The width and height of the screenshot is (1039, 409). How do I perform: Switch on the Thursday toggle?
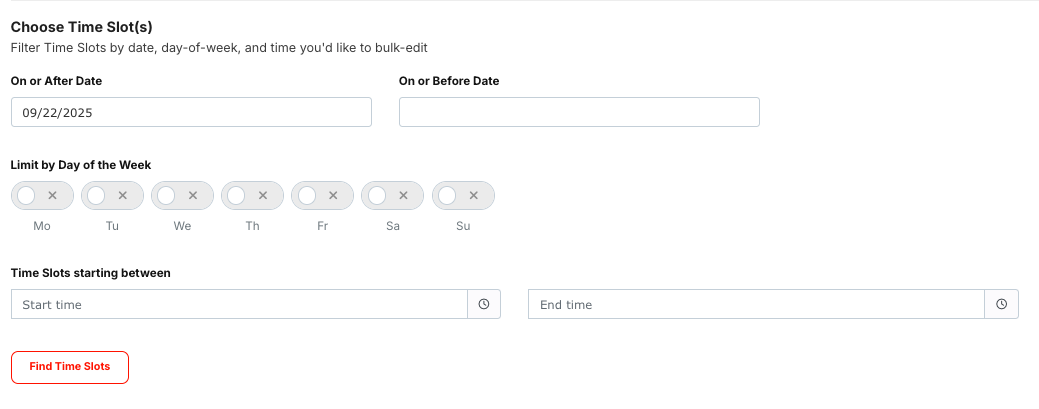coord(252,196)
